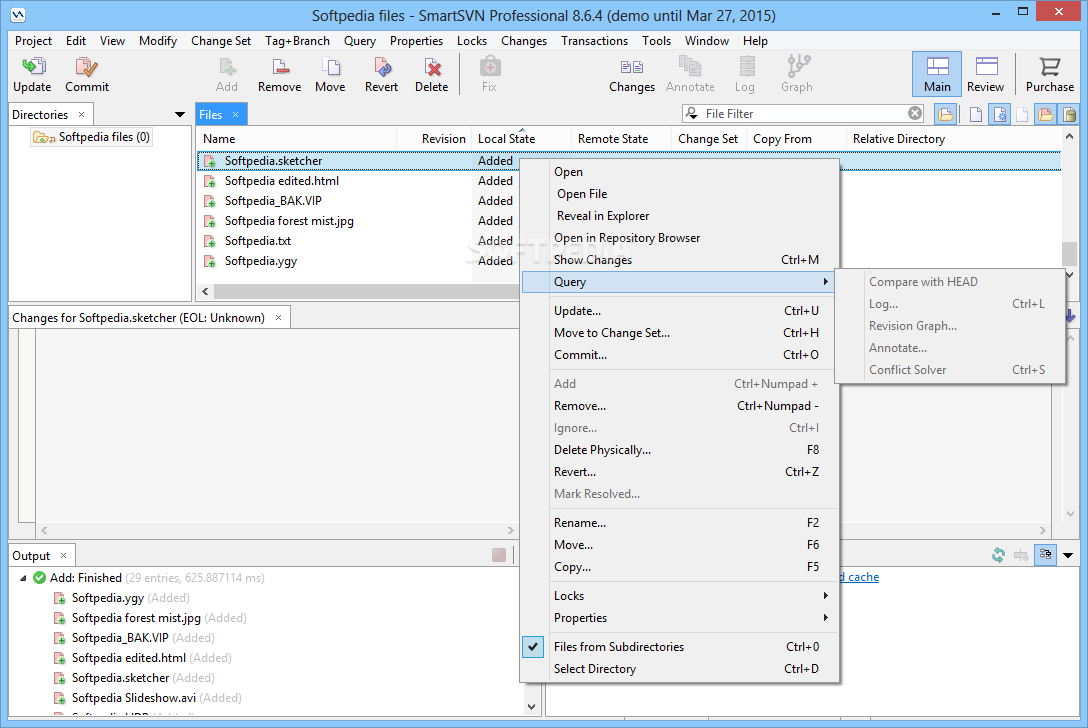Screen dimensions: 1088x728
Task: Toggle the open-folder view button next to File Filter
Action: click(945, 114)
